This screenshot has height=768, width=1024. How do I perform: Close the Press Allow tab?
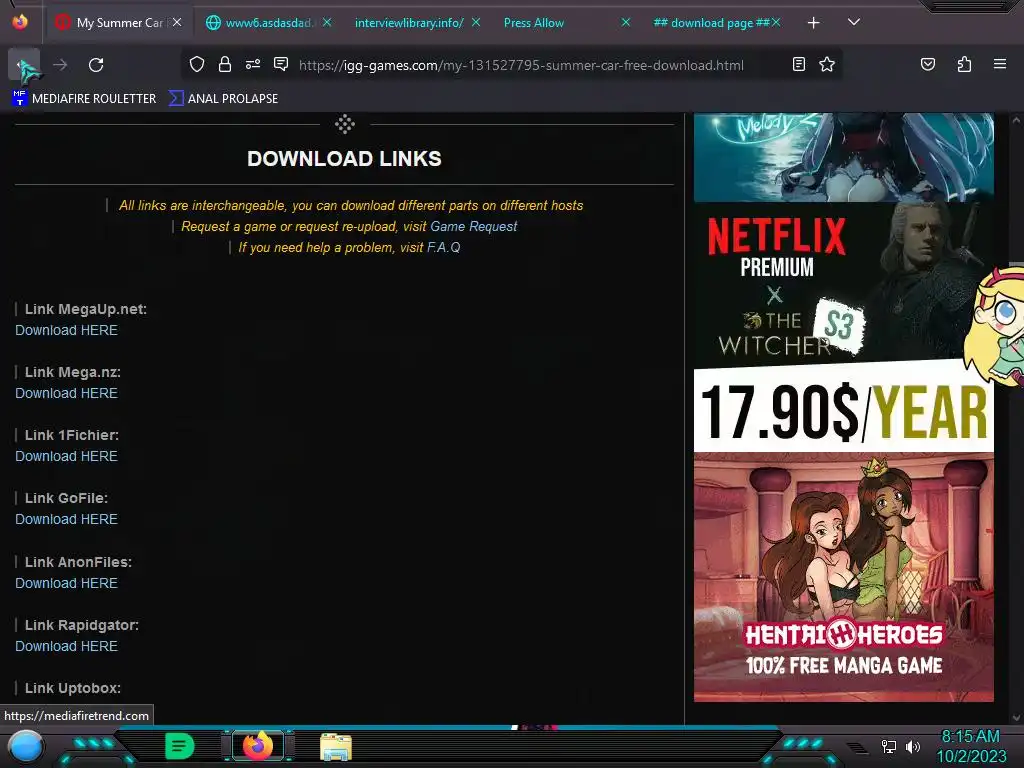[x=626, y=23]
